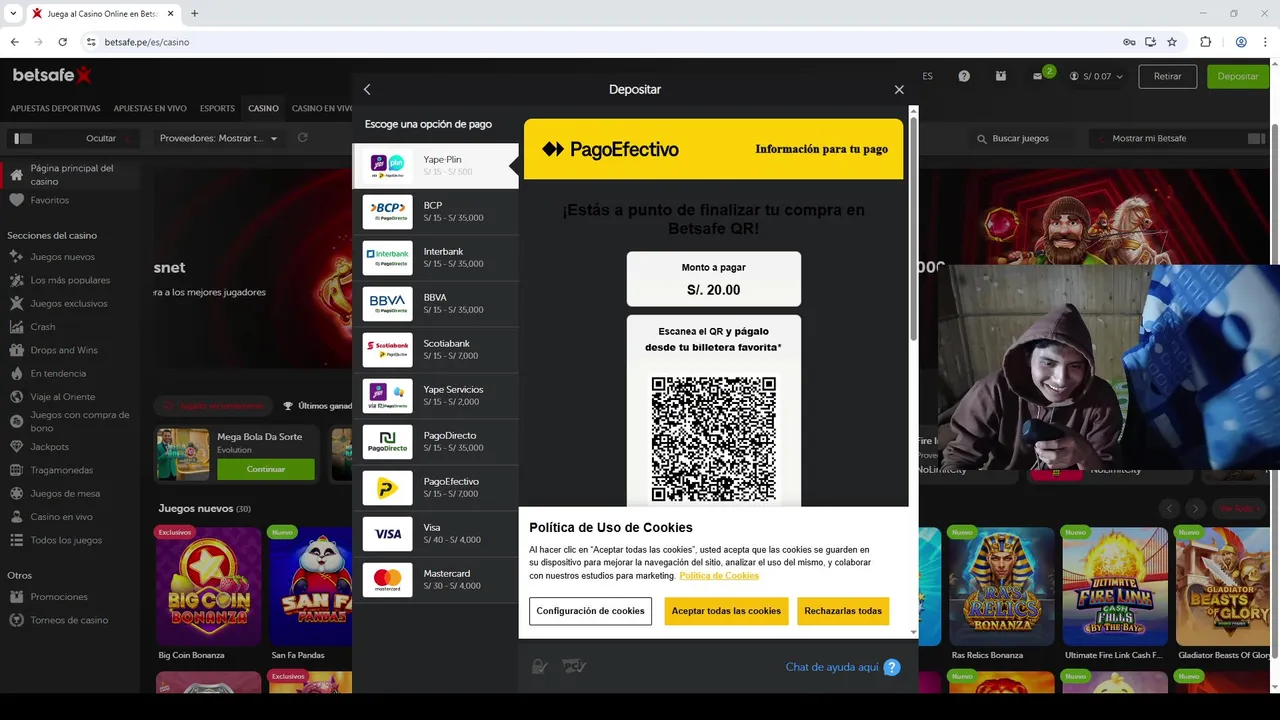Viewport: 1280px width, 720px height.
Task: Reload the browser page
Action: point(63,42)
